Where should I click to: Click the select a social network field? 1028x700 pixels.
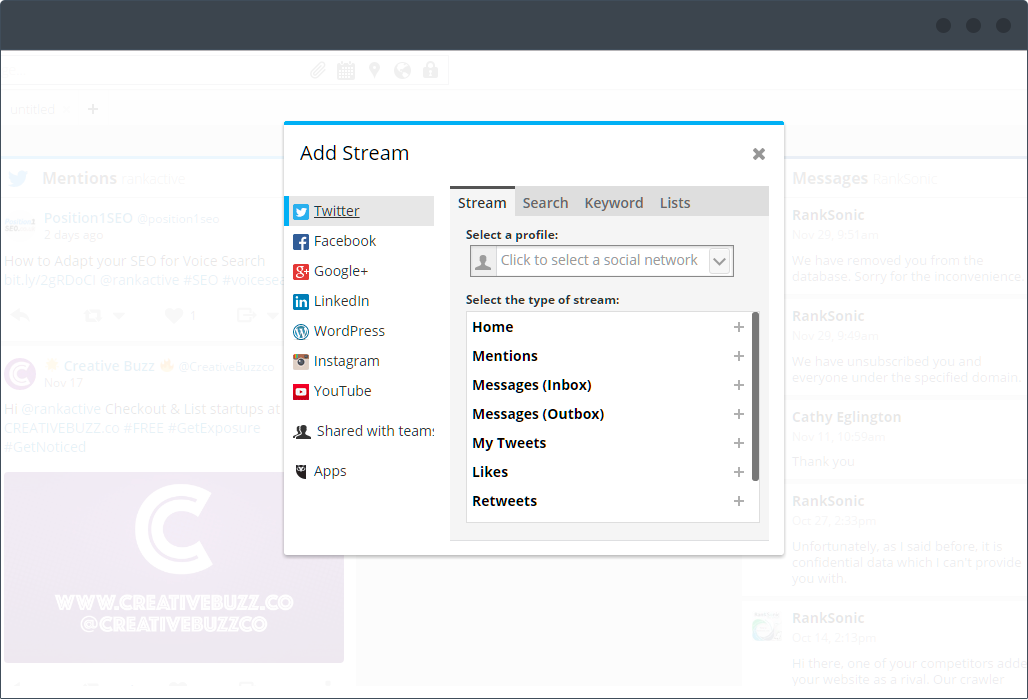602,261
